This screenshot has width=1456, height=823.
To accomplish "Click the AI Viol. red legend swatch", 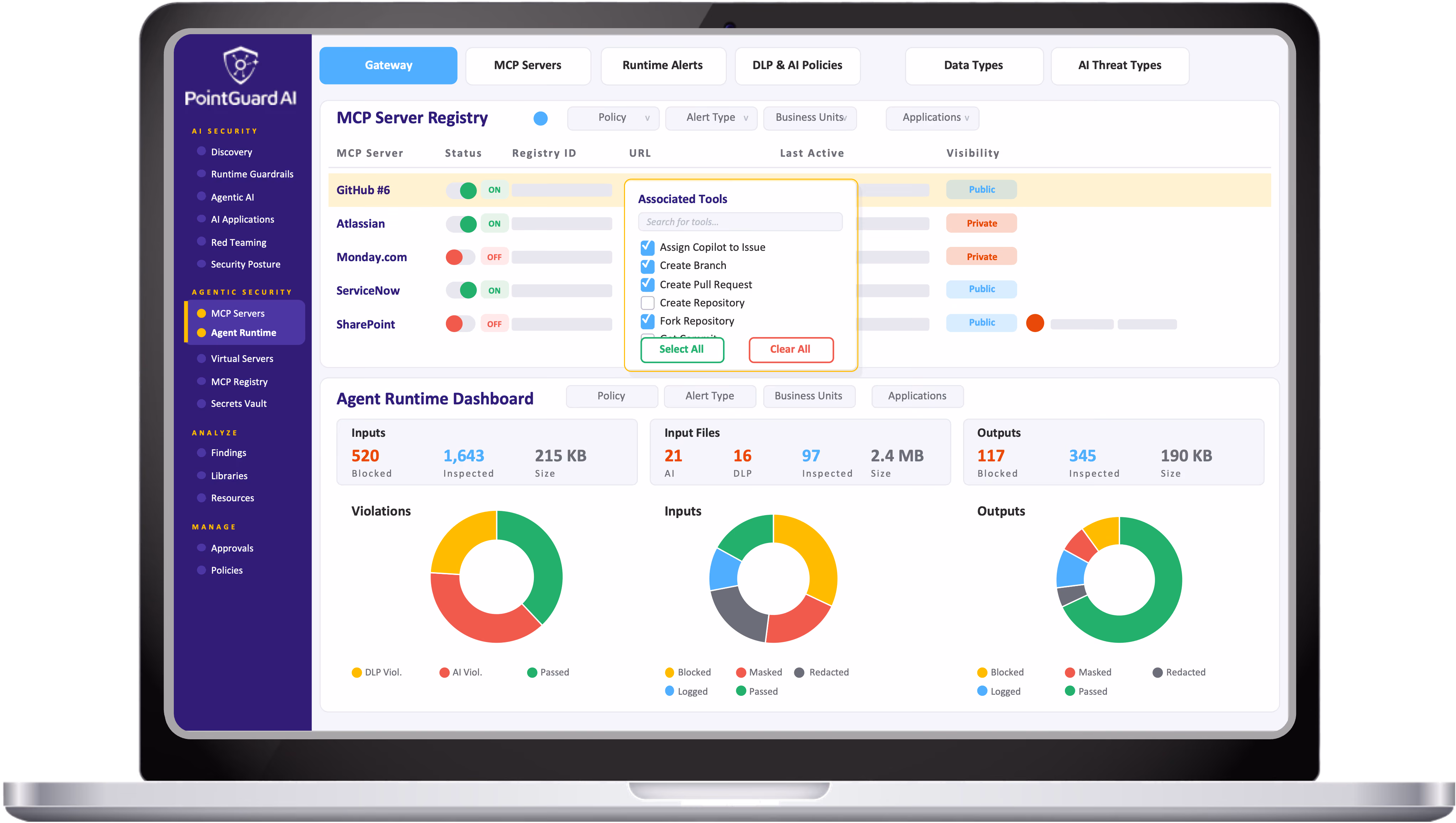I will 444,673.
